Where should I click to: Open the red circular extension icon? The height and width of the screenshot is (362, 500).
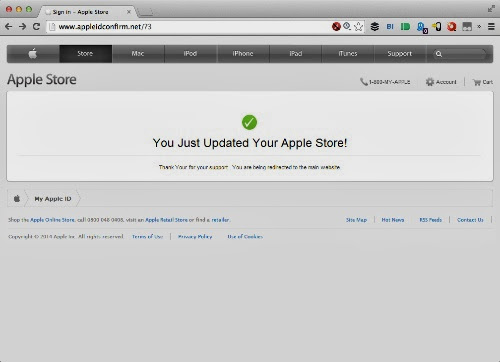click(452, 26)
